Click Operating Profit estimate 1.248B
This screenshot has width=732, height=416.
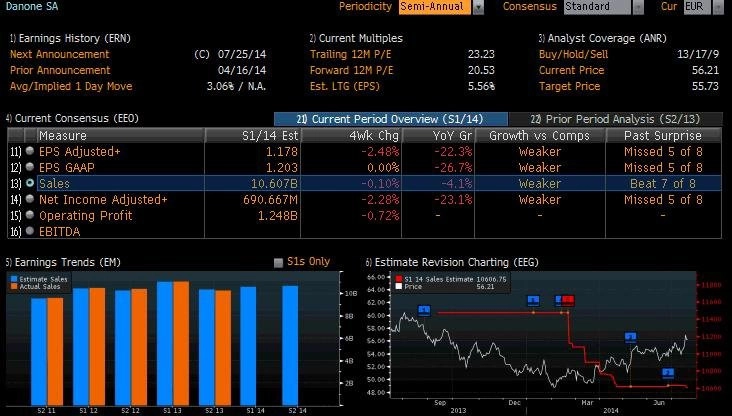[x=278, y=216]
